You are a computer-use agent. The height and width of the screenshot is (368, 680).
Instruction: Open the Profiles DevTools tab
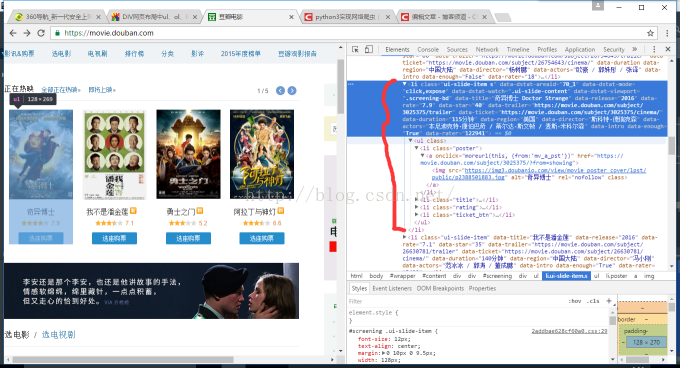click(547, 49)
